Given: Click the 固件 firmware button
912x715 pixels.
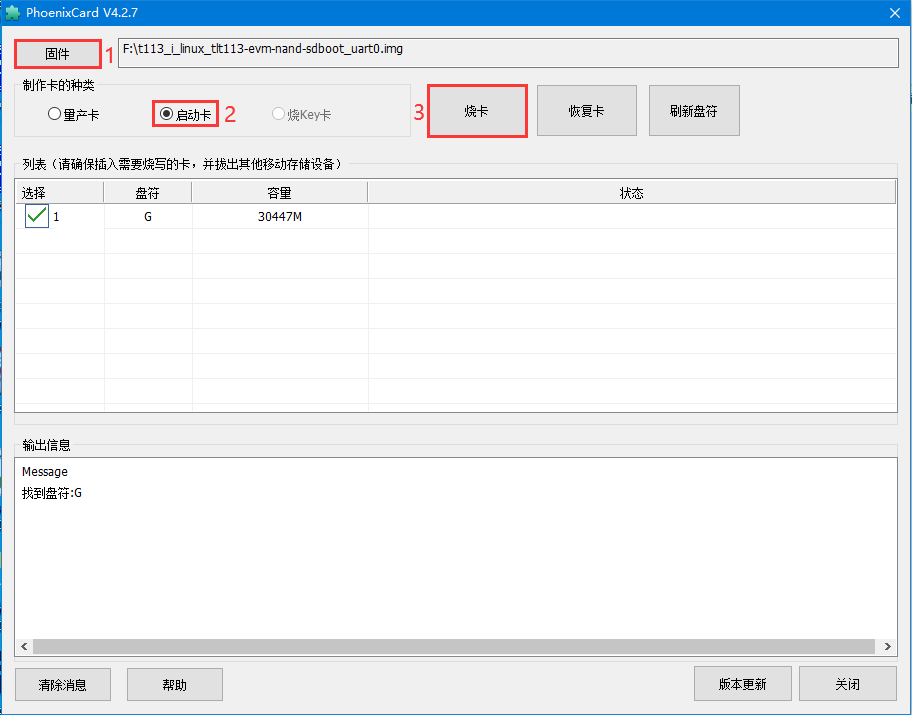Looking at the screenshot, I should (x=58, y=54).
